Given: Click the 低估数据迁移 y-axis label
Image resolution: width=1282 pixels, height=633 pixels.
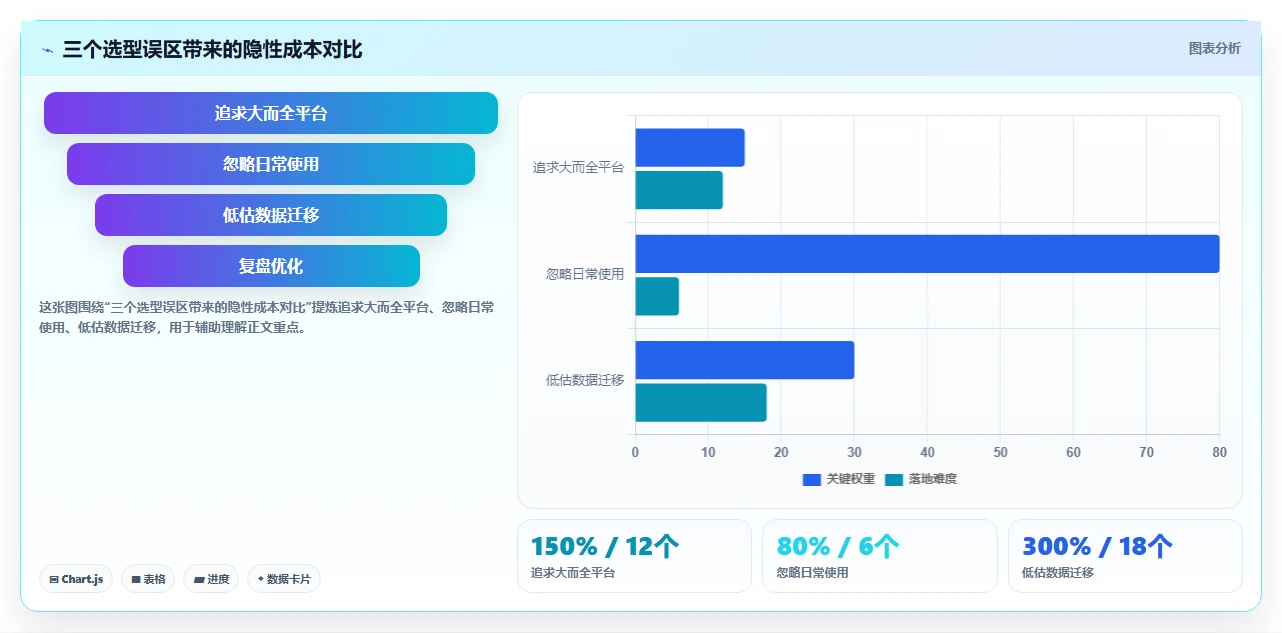Looking at the screenshot, I should pyautogui.click(x=585, y=380).
